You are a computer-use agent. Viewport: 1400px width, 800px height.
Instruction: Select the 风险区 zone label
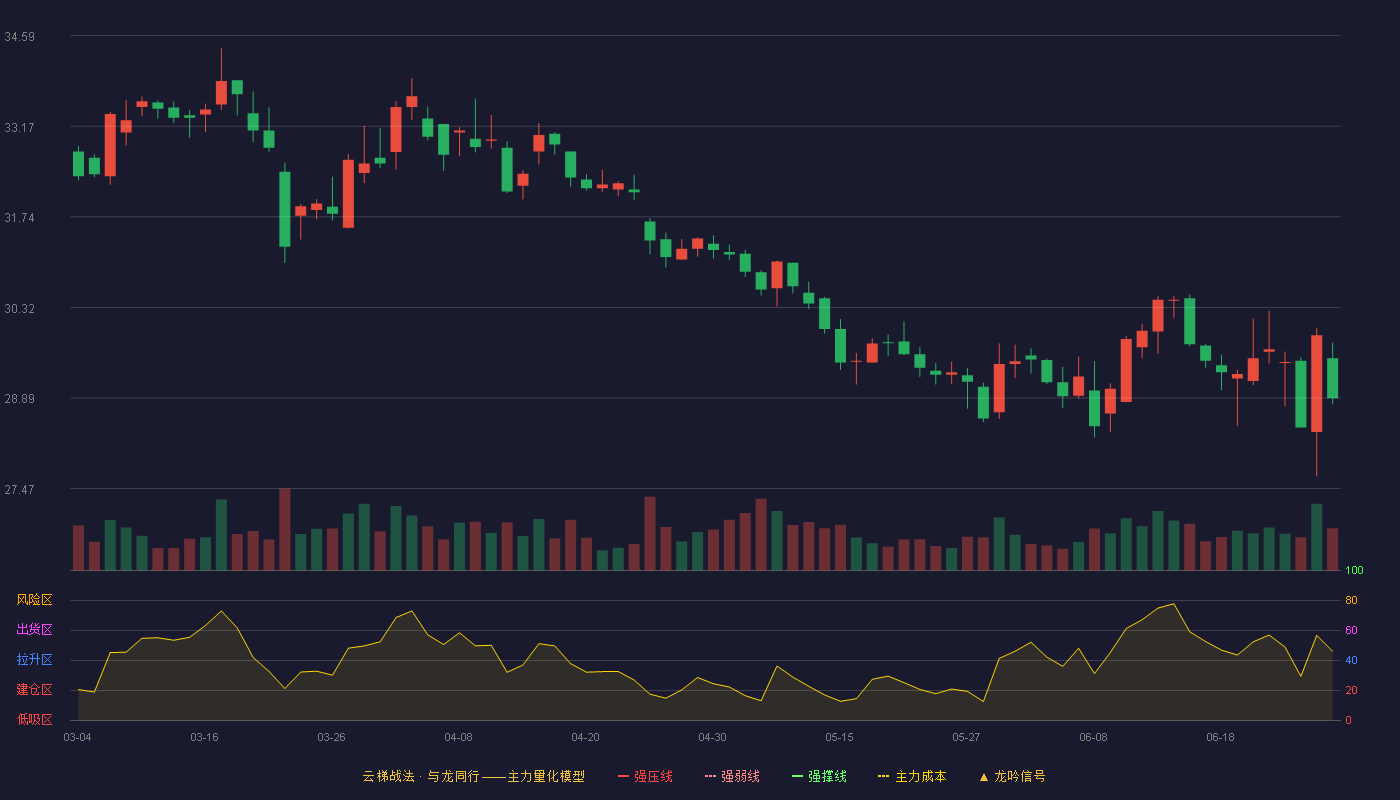pos(34,600)
